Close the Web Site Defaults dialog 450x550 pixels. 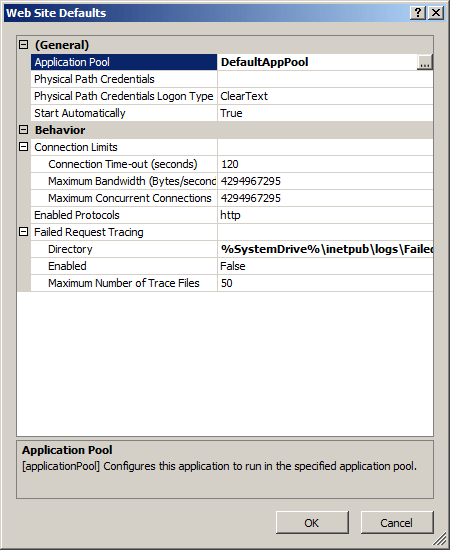click(436, 13)
